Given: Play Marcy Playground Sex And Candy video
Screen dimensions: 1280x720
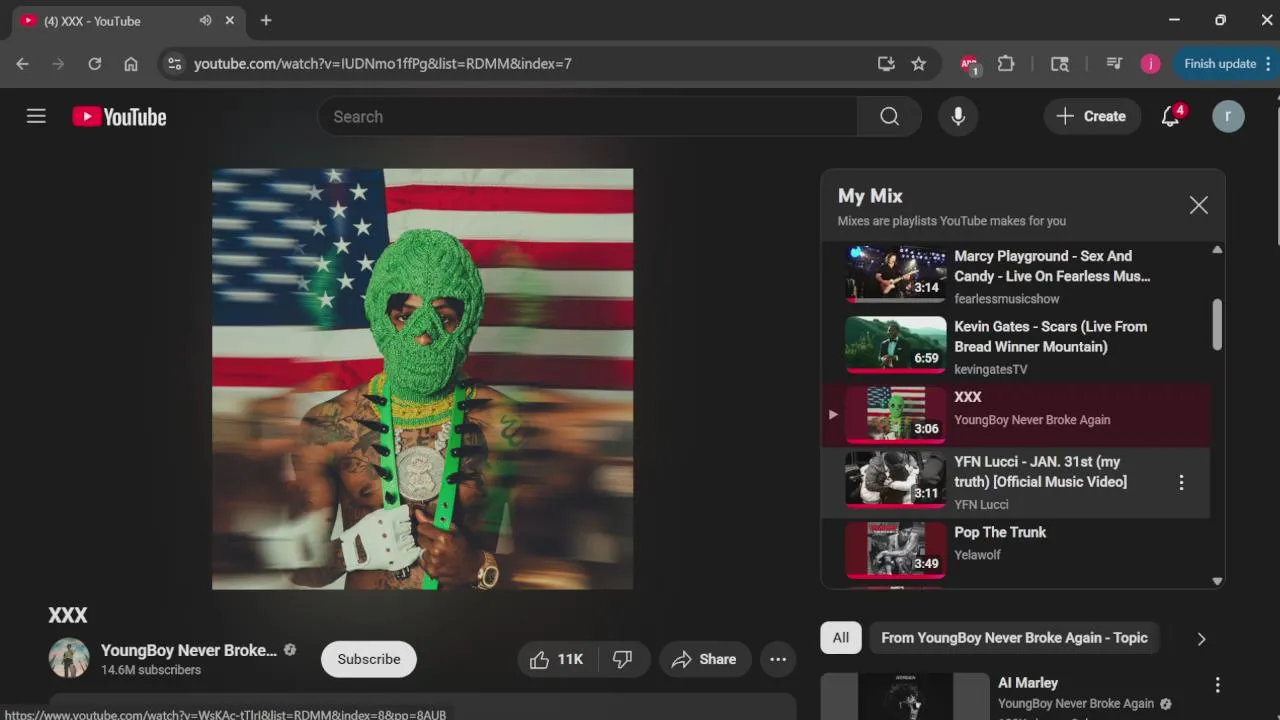Looking at the screenshot, I should (x=1015, y=276).
